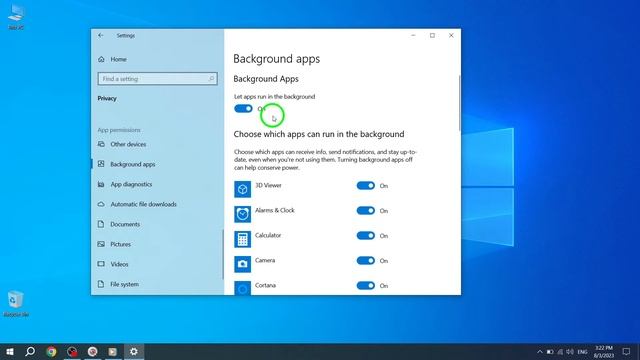Toggle Alarms & Clock background switch
The height and width of the screenshot is (360, 640).
pyautogui.click(x=366, y=211)
